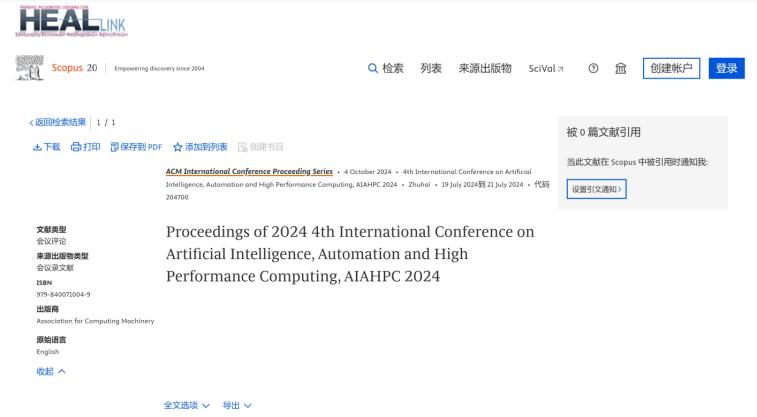Click the magnifier 检索 search icon
Screen dimensions: 757x417
coord(374,68)
